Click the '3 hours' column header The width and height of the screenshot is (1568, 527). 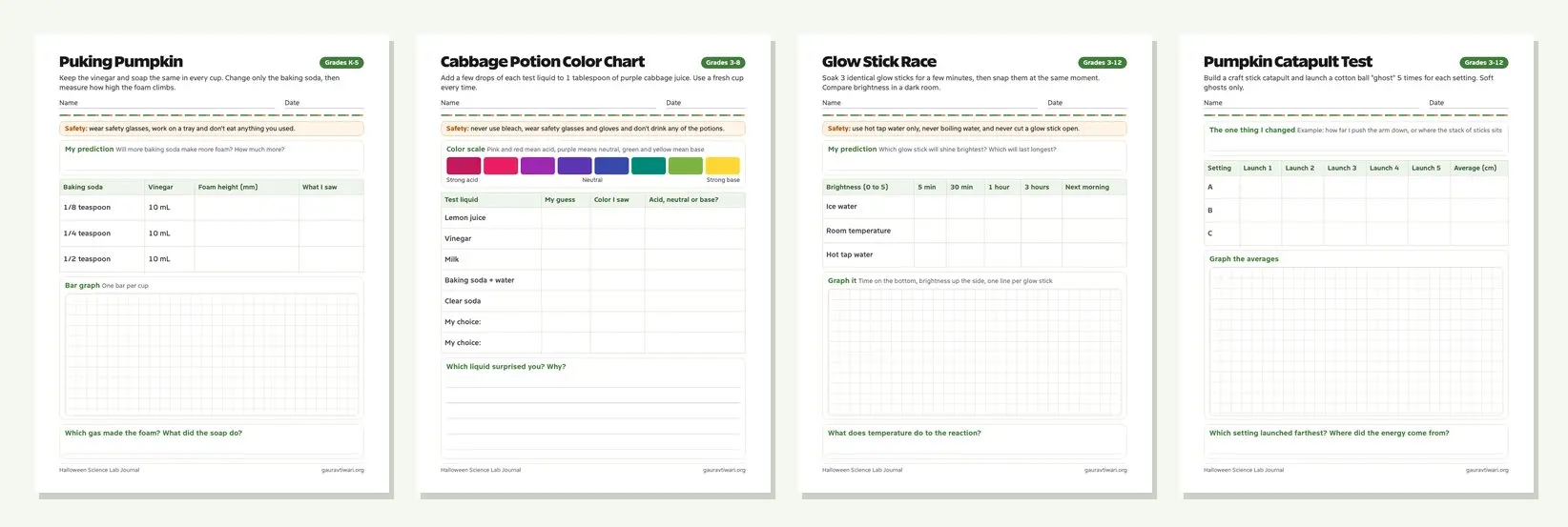[x=1037, y=188]
